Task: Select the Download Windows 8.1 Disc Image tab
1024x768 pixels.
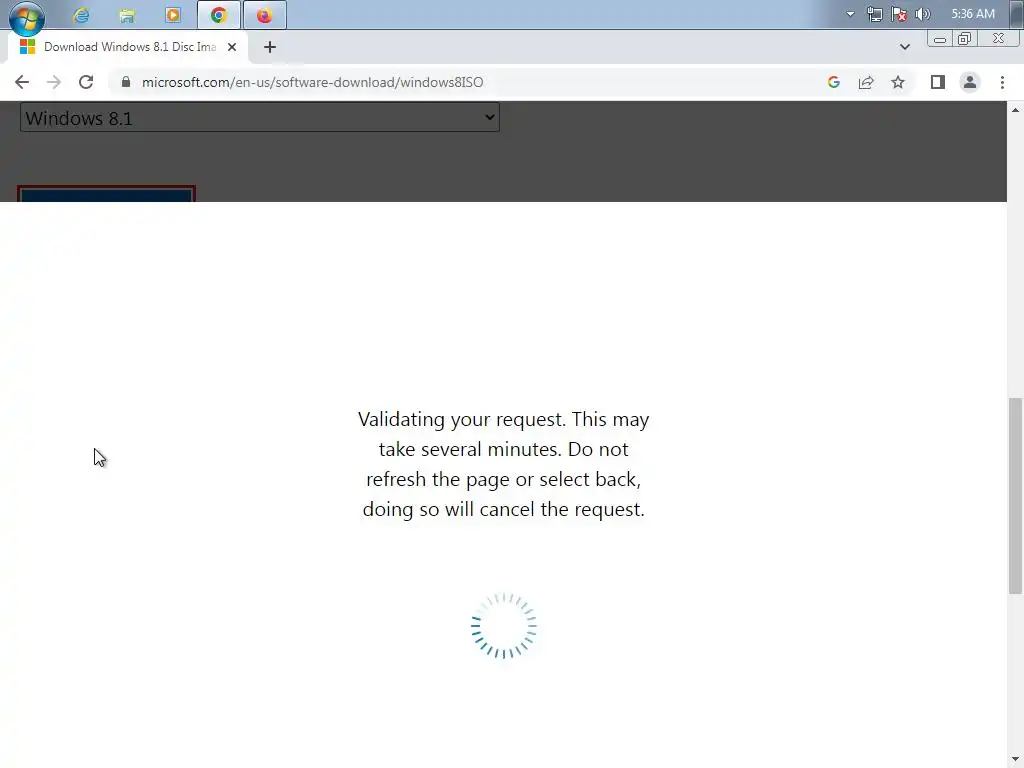Action: click(x=127, y=47)
